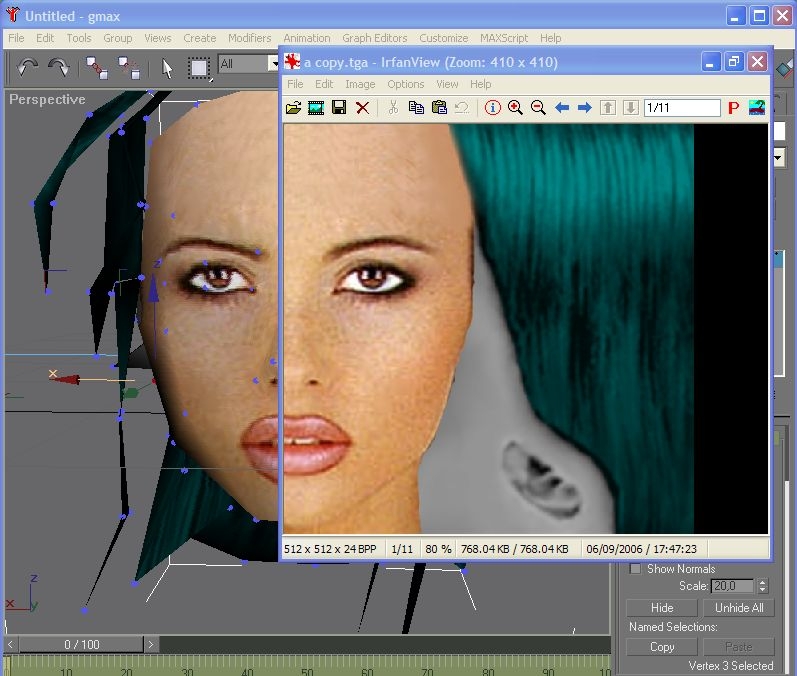Open the selection filter 'All' dropdown
The height and width of the screenshot is (676, 797).
273,64
